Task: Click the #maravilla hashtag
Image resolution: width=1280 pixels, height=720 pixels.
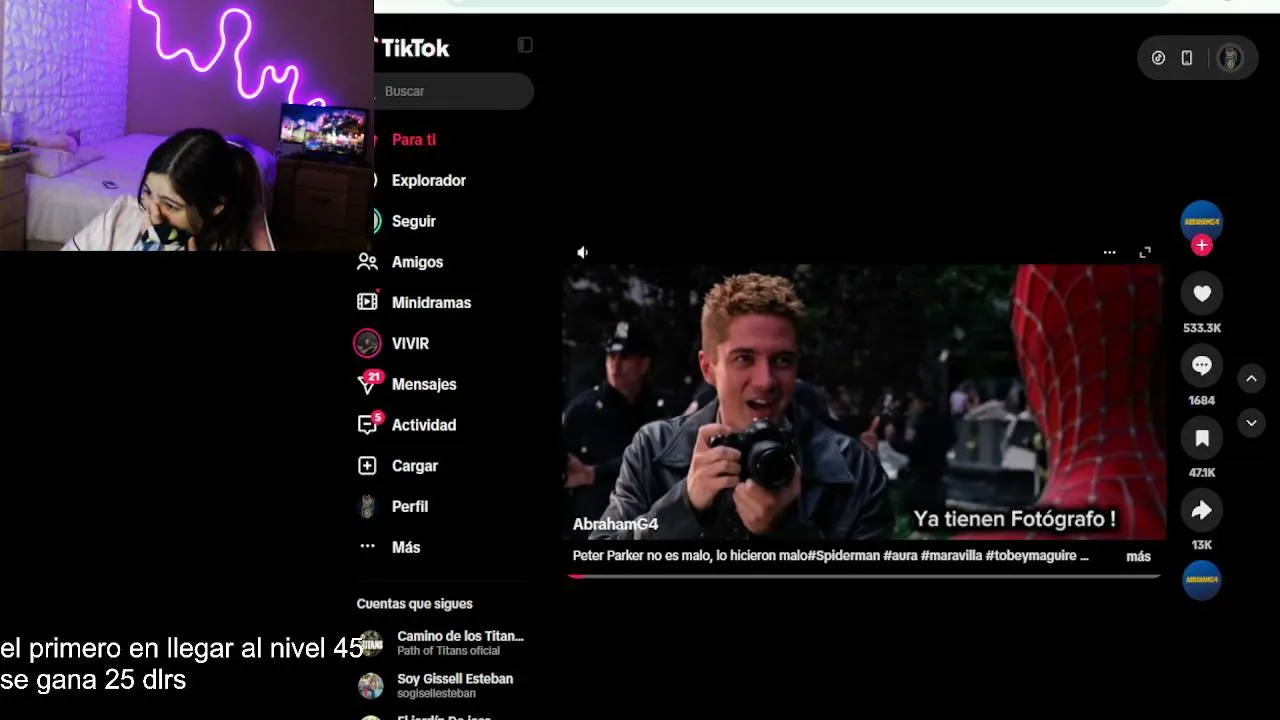Action: [951, 556]
